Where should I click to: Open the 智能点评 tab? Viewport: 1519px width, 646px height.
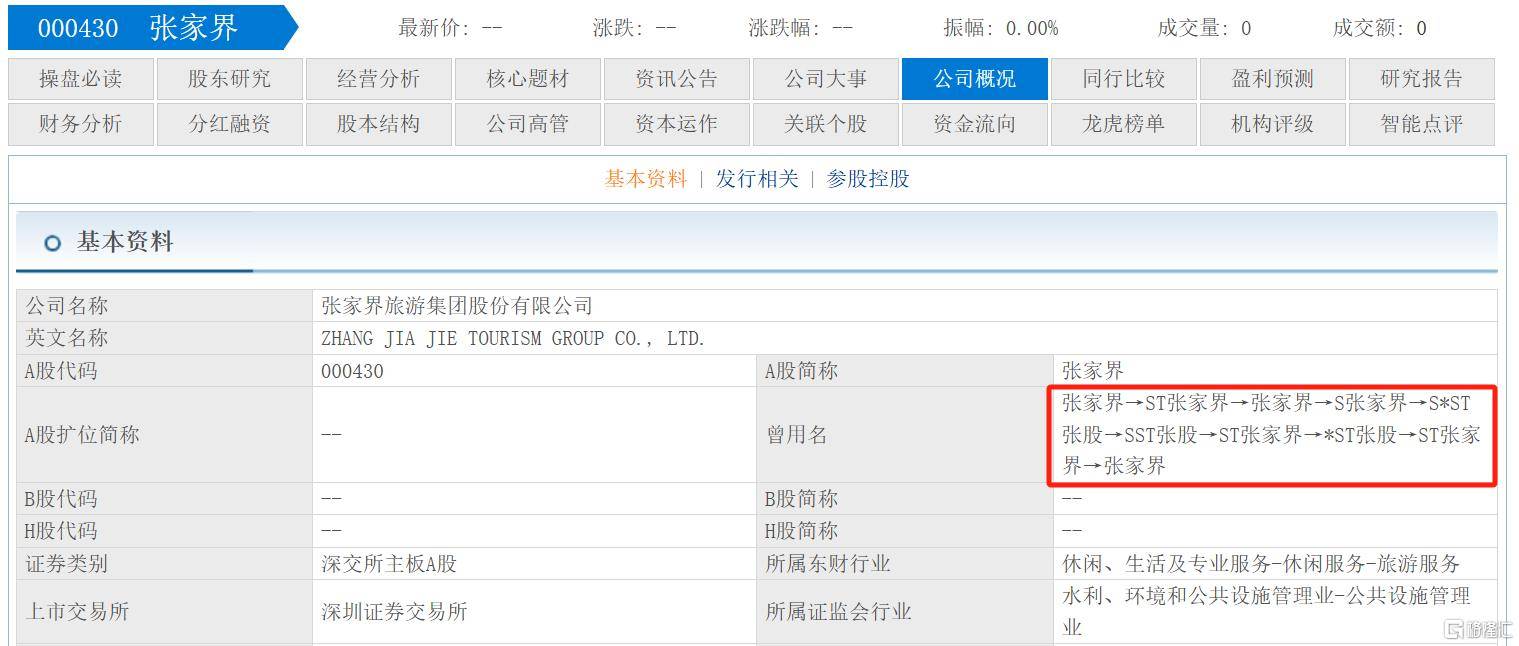click(1422, 124)
